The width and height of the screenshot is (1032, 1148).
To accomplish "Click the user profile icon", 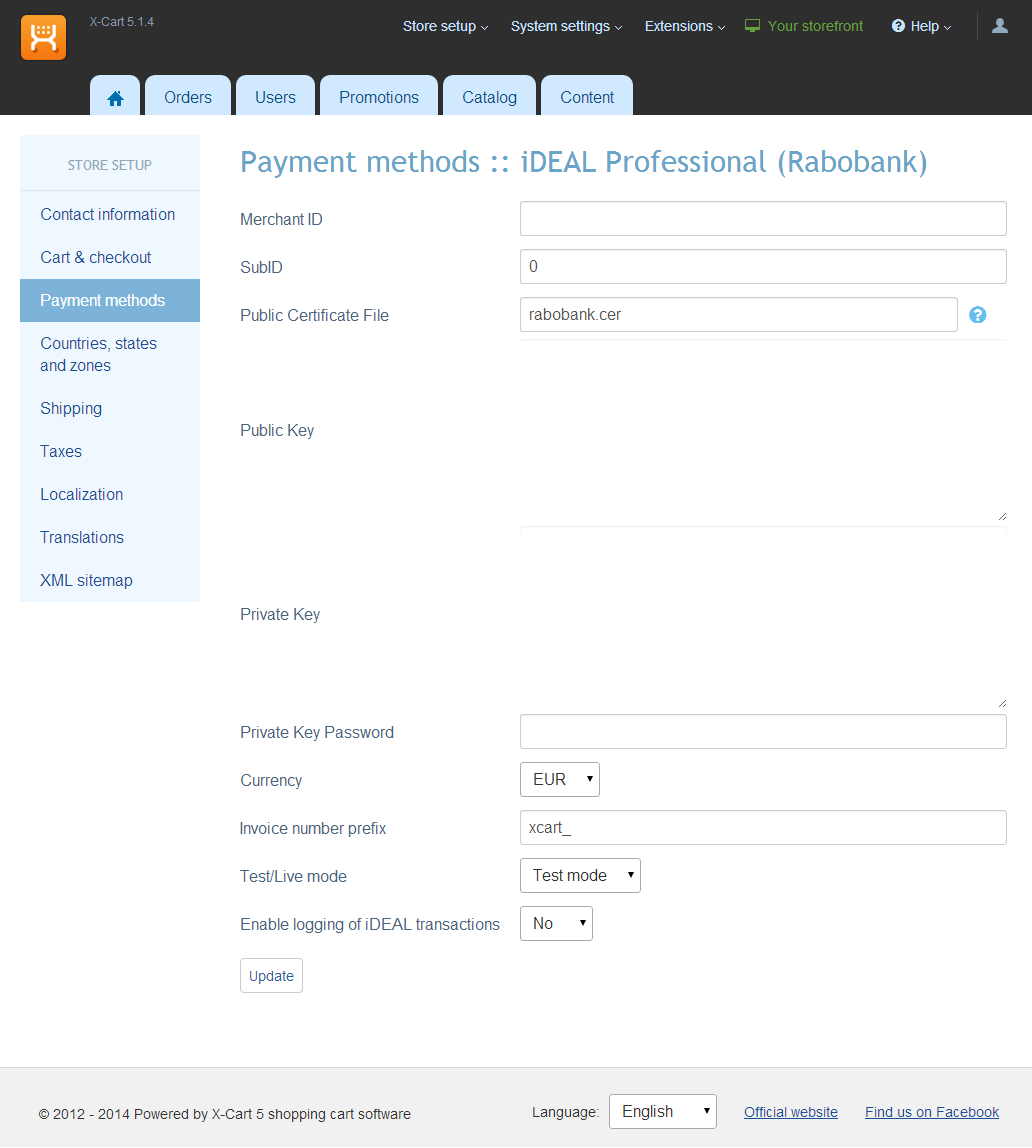I will [x=1000, y=26].
